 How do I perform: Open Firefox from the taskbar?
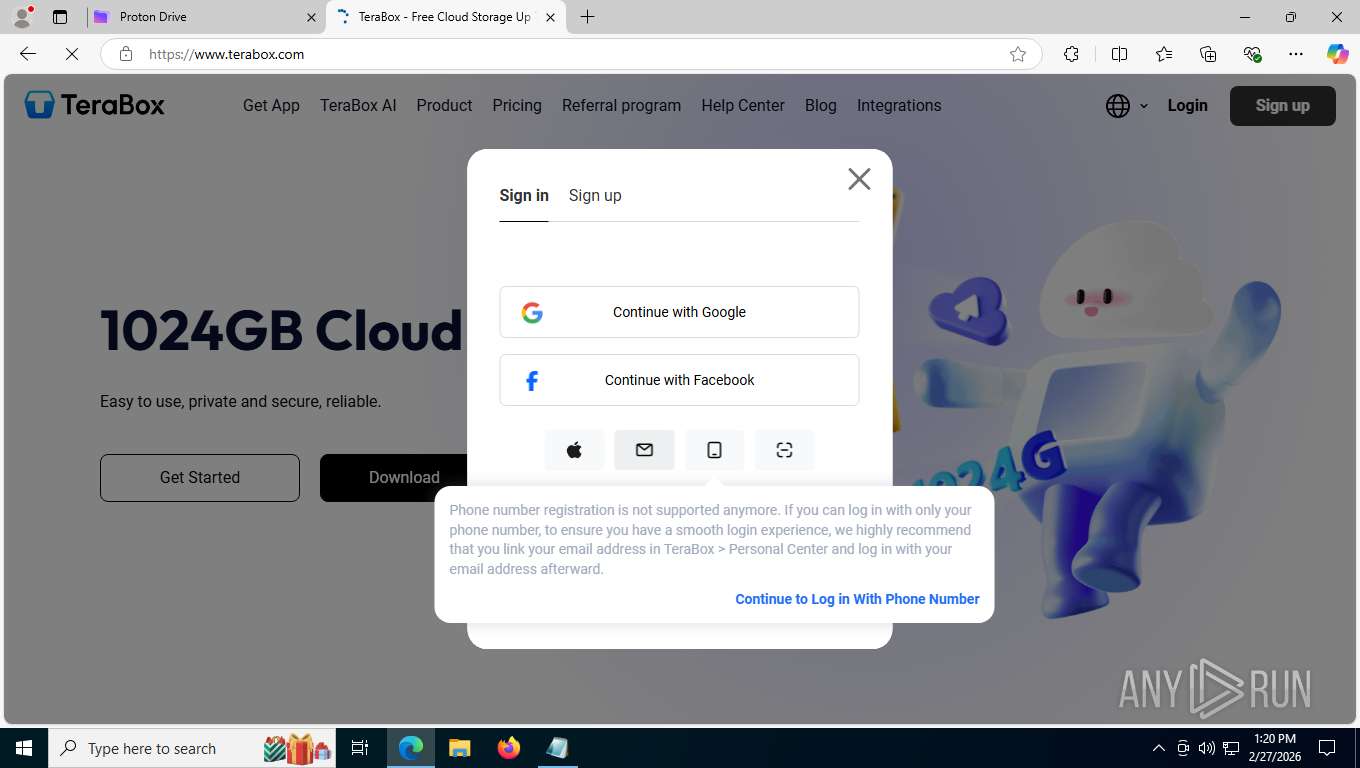tap(509, 748)
